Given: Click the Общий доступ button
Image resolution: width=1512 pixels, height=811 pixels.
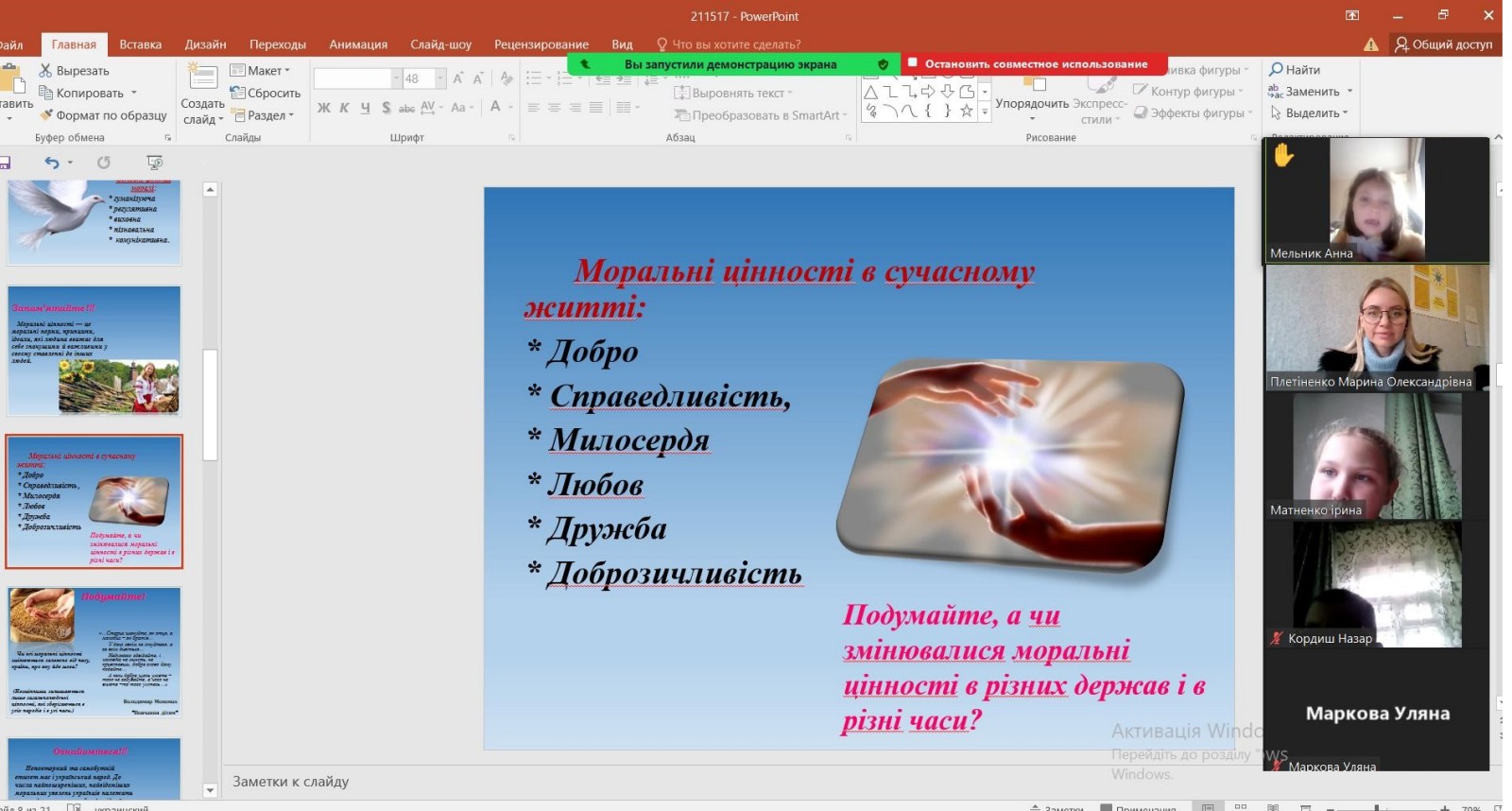Looking at the screenshot, I should [x=1444, y=44].
